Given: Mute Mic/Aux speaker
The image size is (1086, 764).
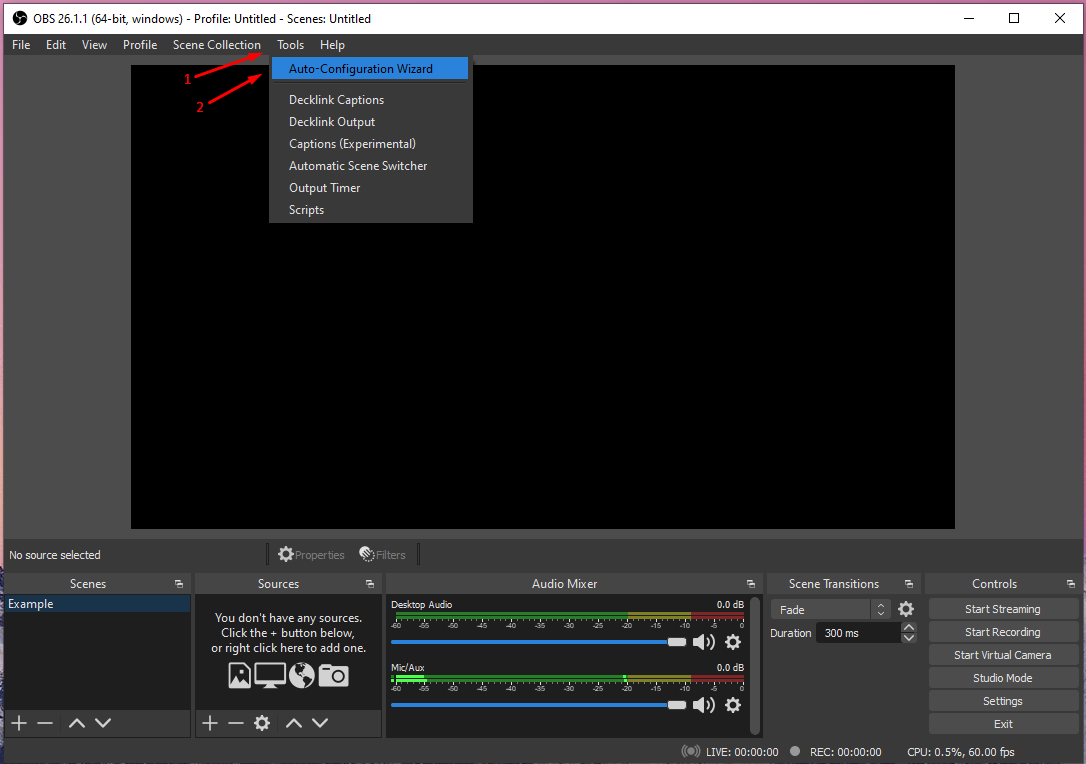Looking at the screenshot, I should point(704,705).
